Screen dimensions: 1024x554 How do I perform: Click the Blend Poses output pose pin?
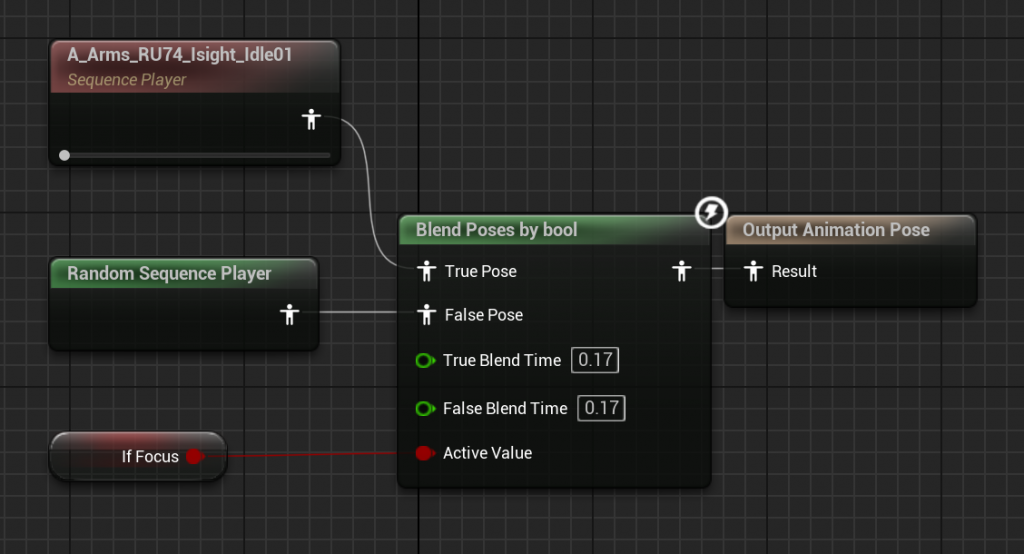682,270
